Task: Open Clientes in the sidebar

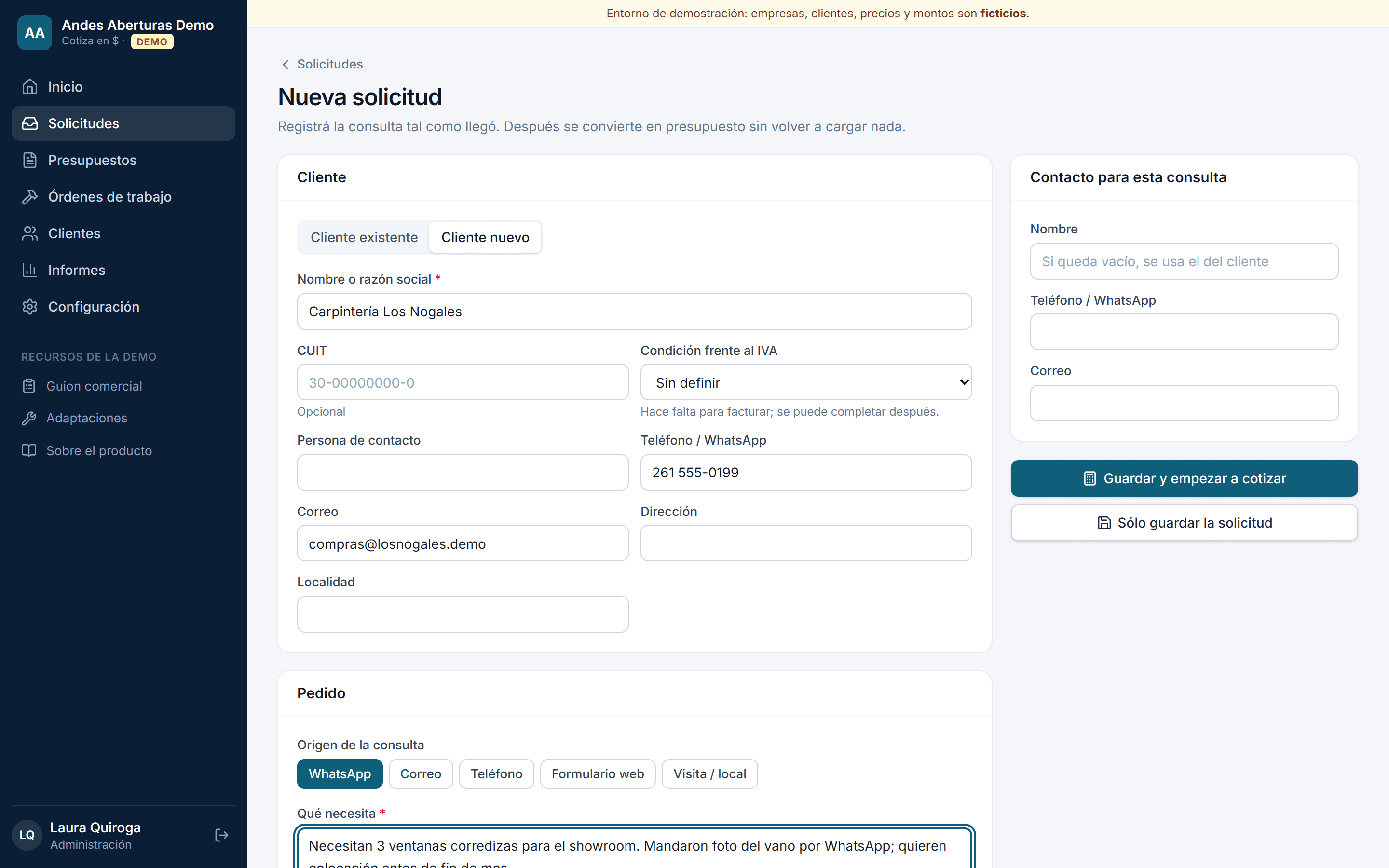Action: pos(123,234)
